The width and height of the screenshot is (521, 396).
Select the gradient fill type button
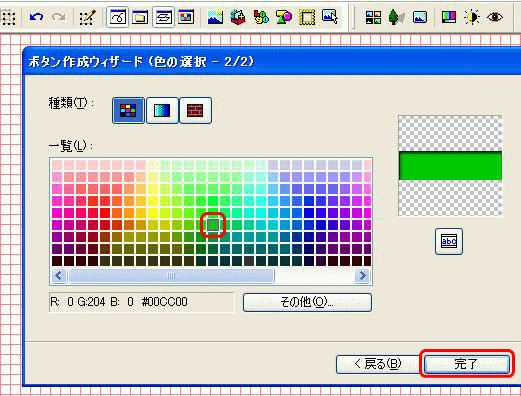[162, 110]
